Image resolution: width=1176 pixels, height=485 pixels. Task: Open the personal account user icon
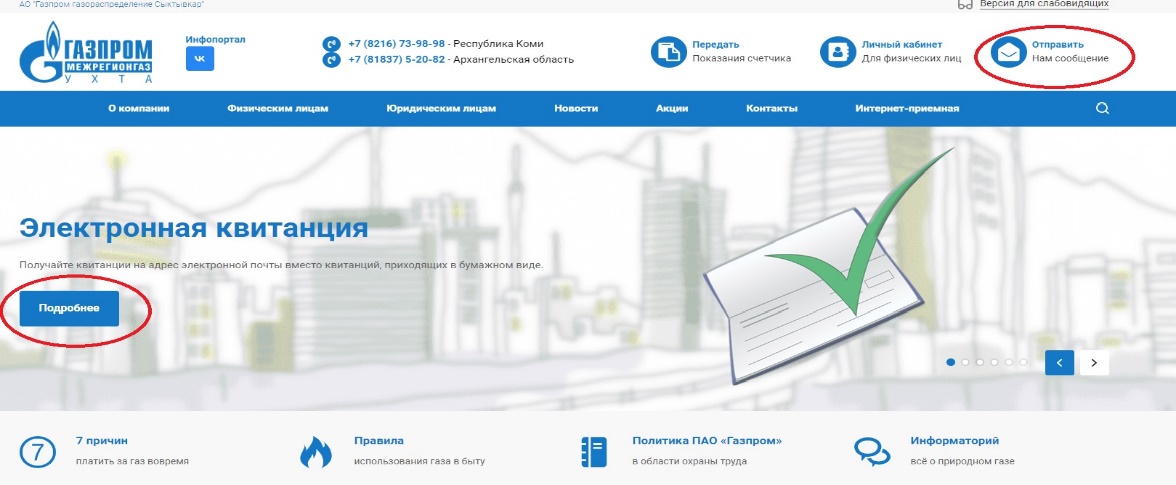[835, 52]
